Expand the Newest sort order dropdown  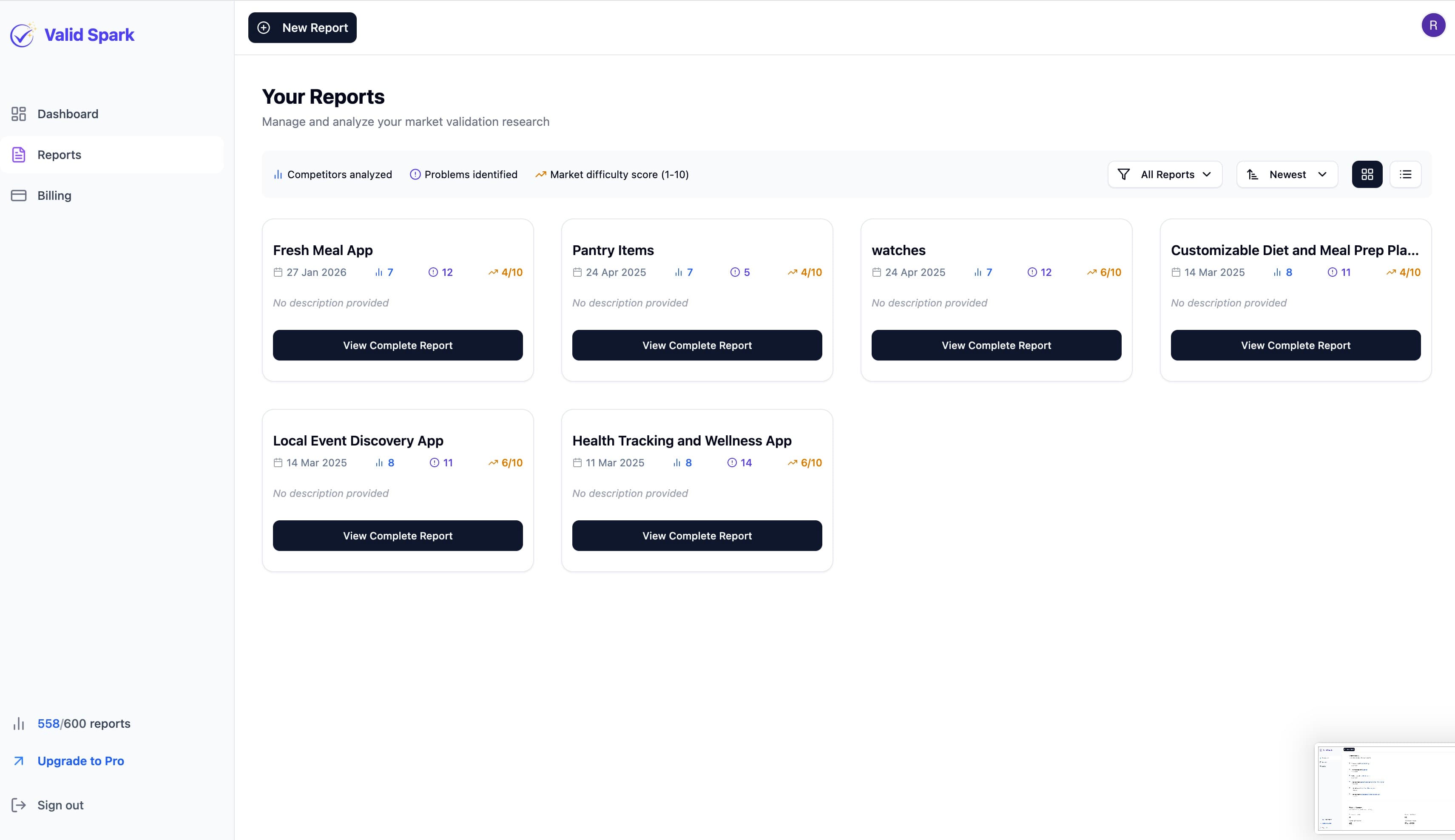click(1287, 173)
